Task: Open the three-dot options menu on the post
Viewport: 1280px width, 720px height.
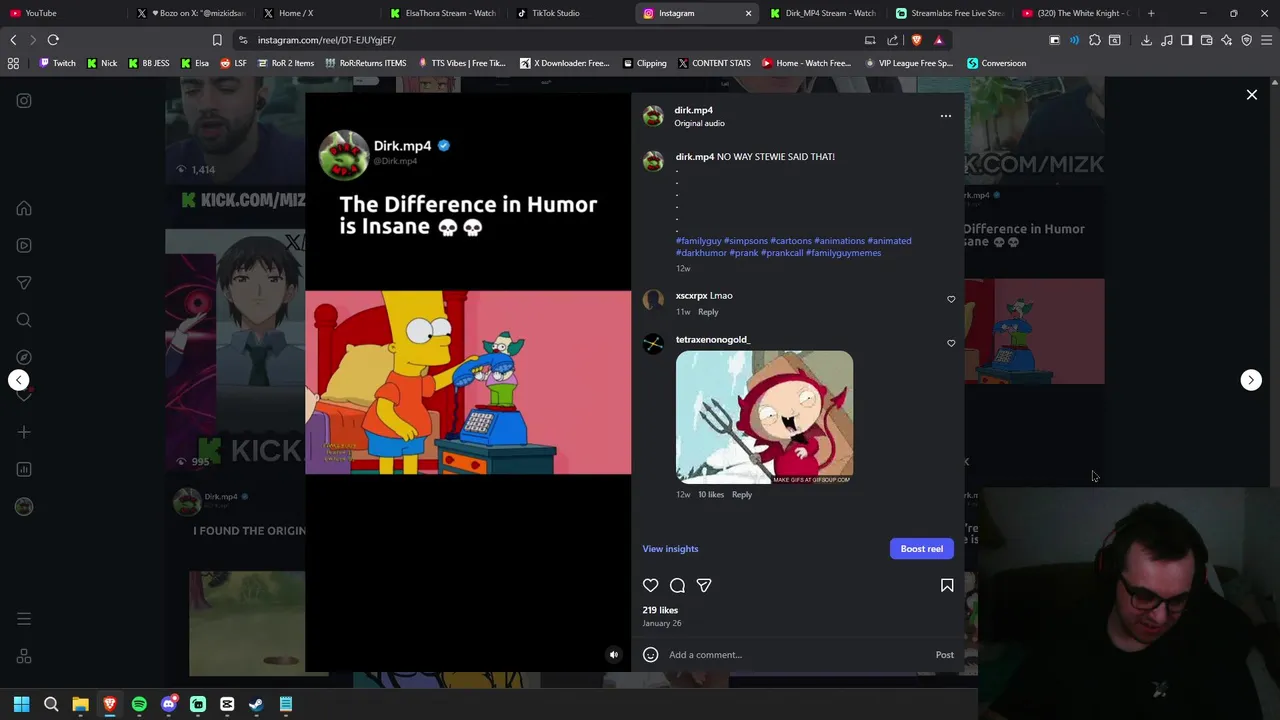Action: [x=946, y=116]
